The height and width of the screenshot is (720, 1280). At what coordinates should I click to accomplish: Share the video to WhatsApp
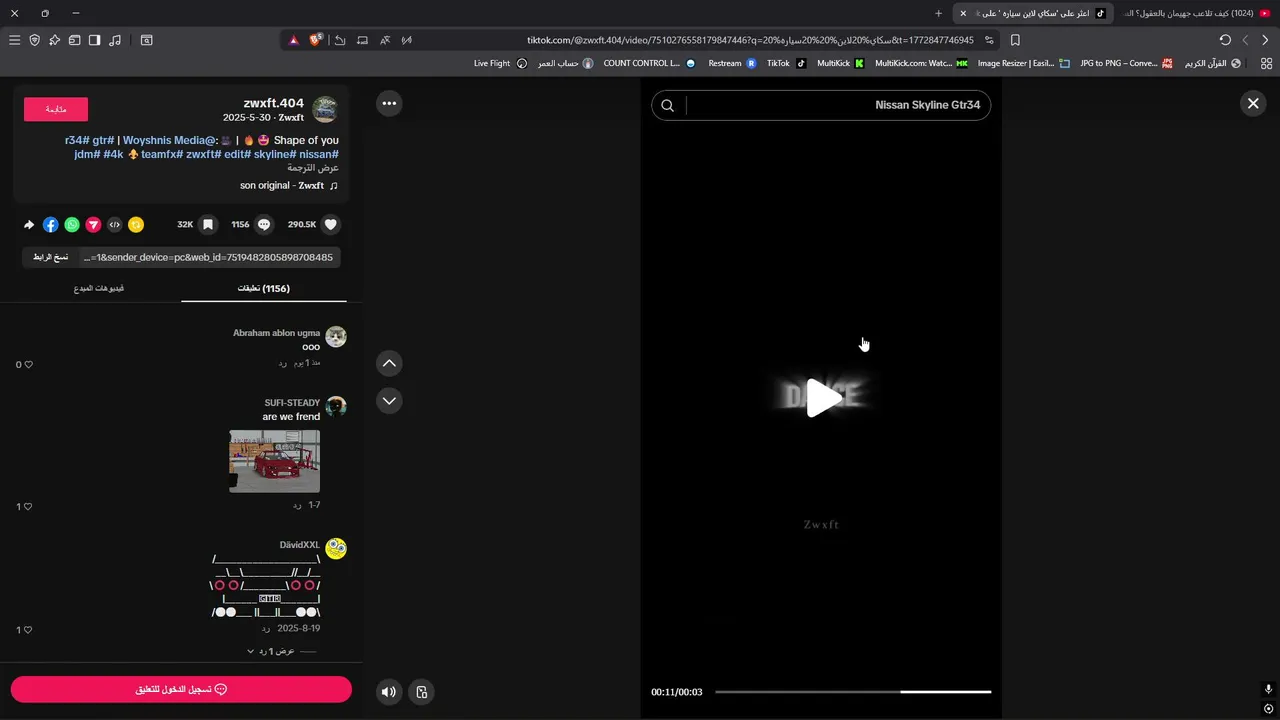(72, 225)
